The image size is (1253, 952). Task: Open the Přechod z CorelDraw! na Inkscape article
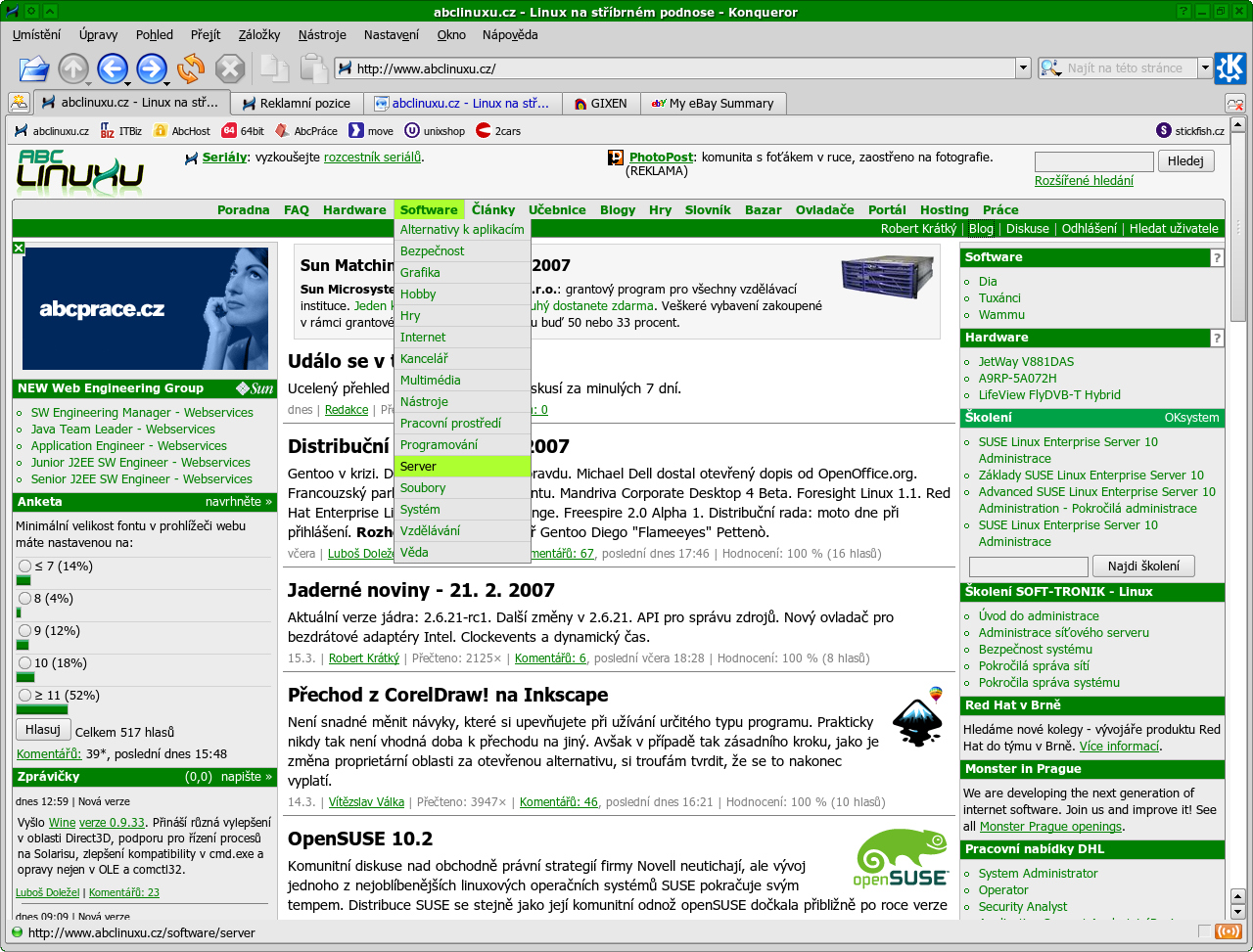tap(447, 695)
